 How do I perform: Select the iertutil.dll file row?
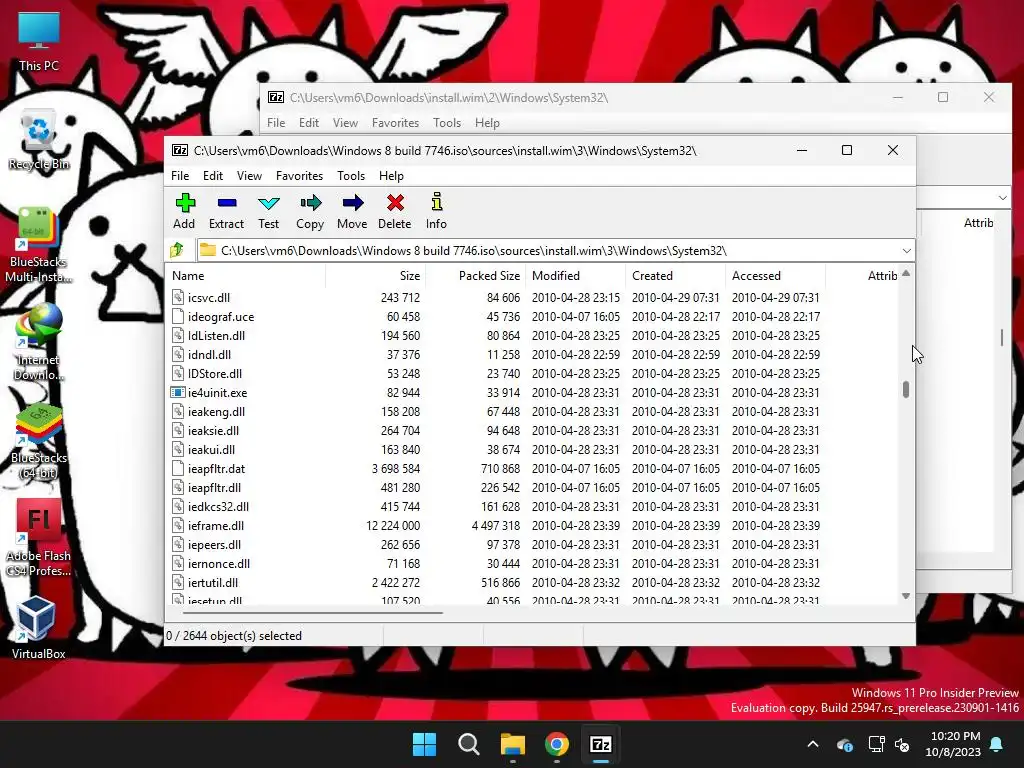533,583
